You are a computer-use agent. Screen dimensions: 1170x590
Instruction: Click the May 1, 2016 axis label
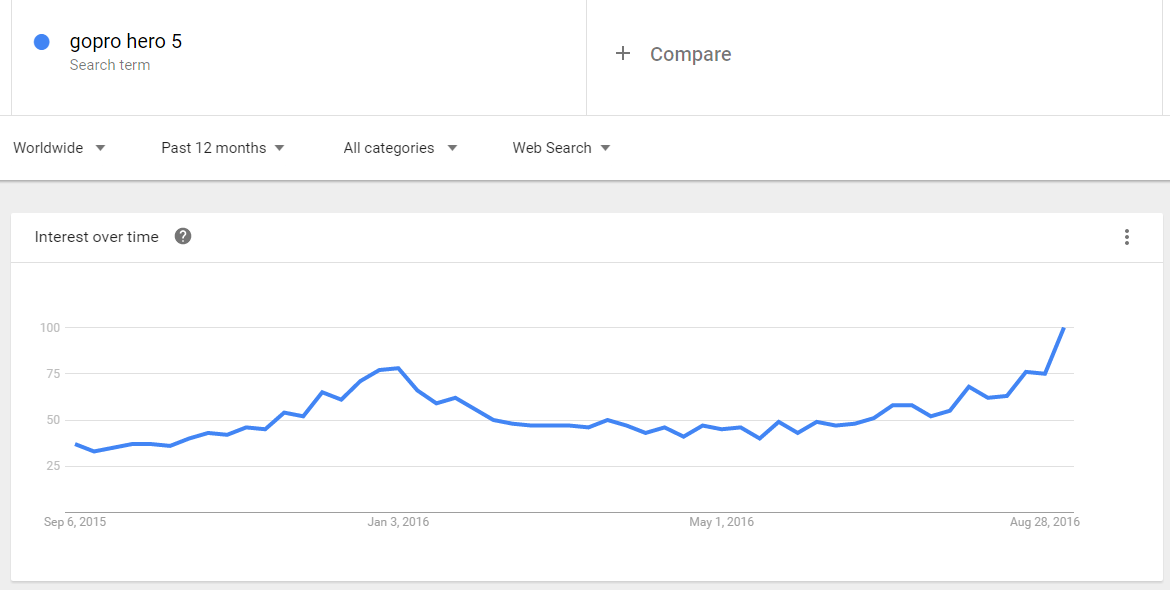(x=721, y=522)
